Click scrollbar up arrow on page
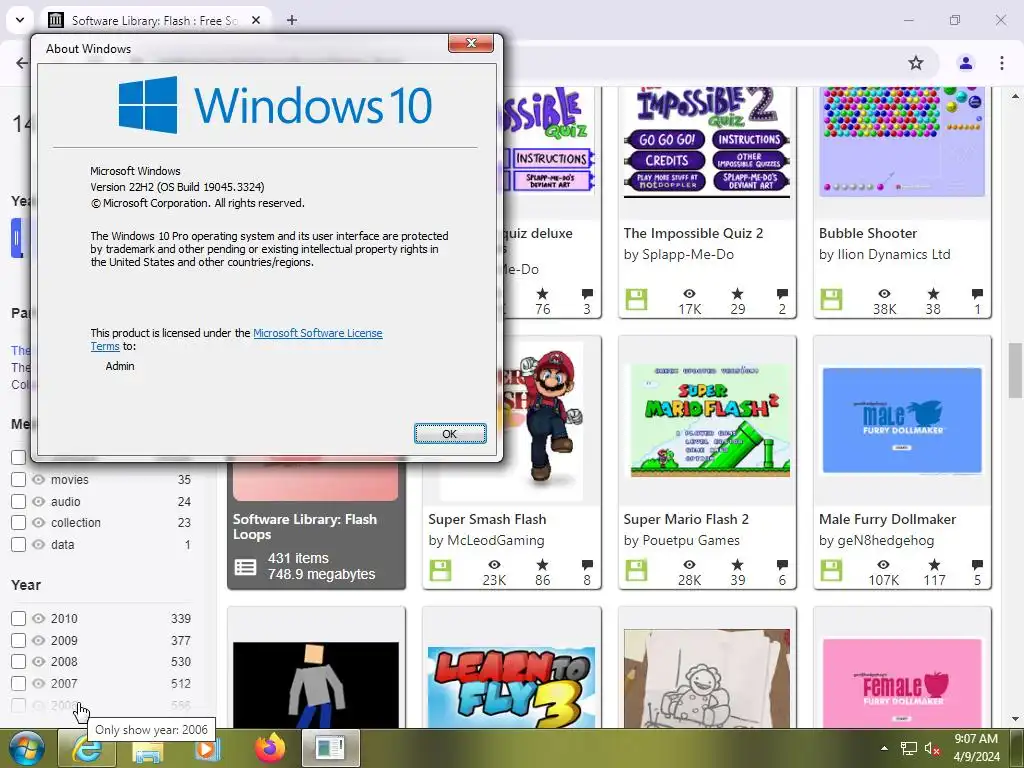Viewport: 1024px width, 768px height. point(1015,96)
